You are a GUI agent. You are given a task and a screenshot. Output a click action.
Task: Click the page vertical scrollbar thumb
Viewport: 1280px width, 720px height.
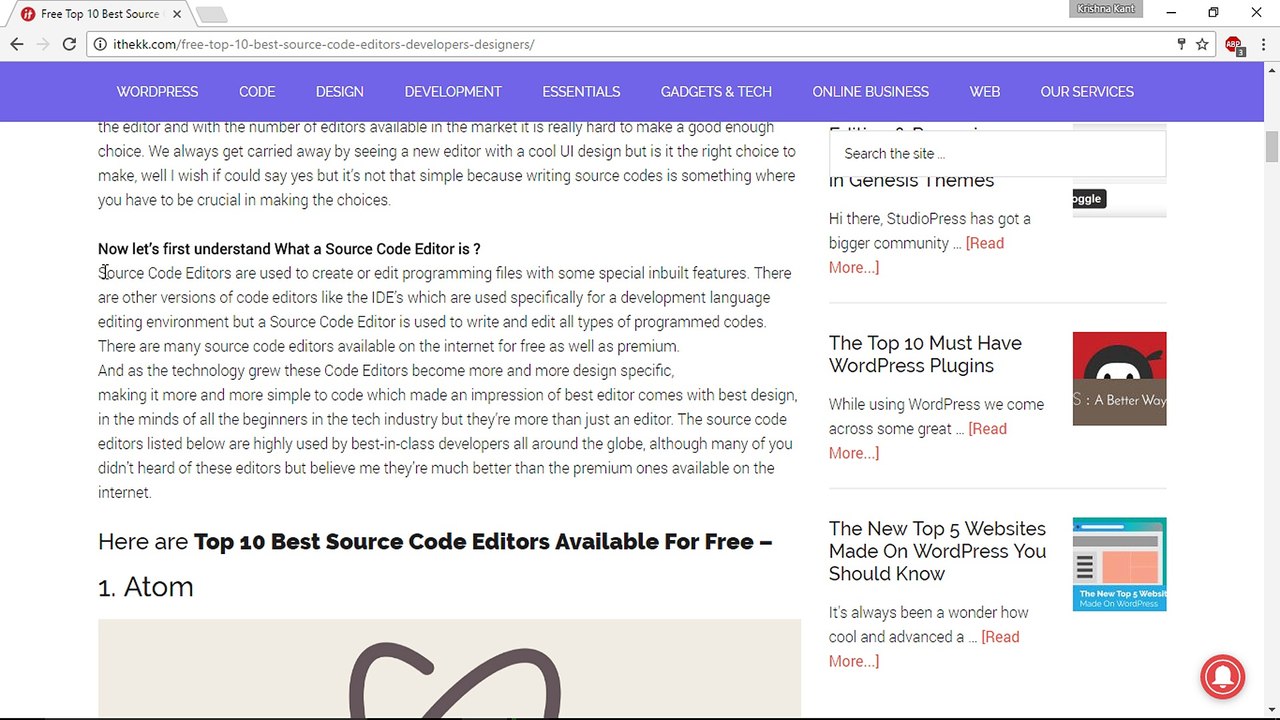(x=1272, y=146)
